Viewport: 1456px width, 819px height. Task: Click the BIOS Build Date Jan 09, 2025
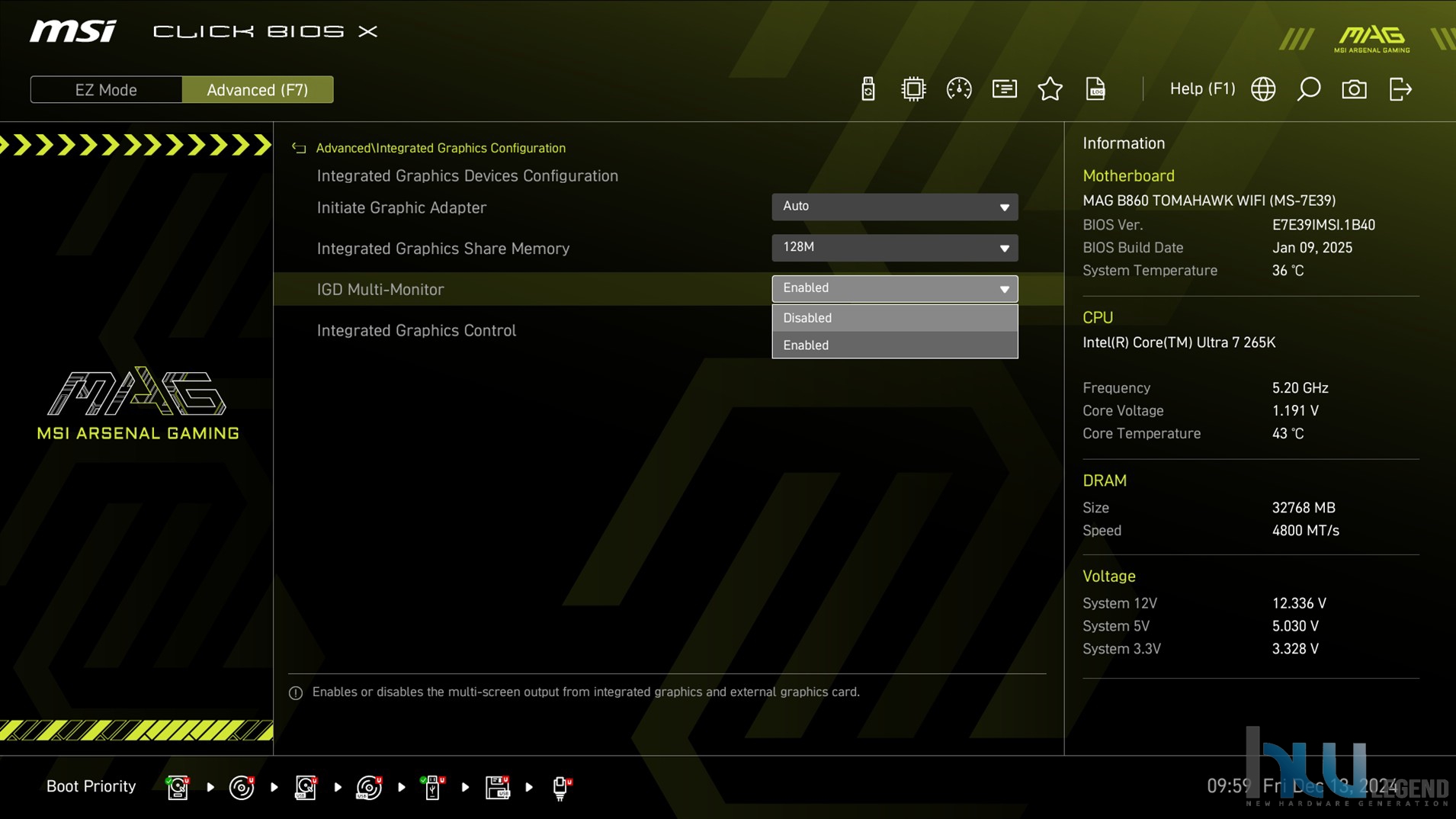point(1312,248)
